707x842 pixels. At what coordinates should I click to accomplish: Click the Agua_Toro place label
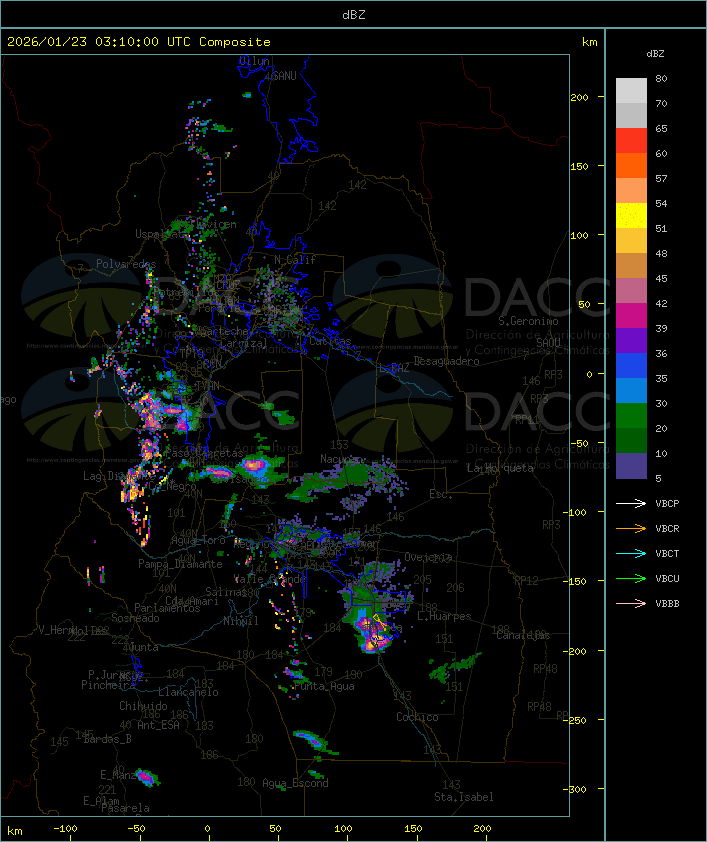point(198,540)
